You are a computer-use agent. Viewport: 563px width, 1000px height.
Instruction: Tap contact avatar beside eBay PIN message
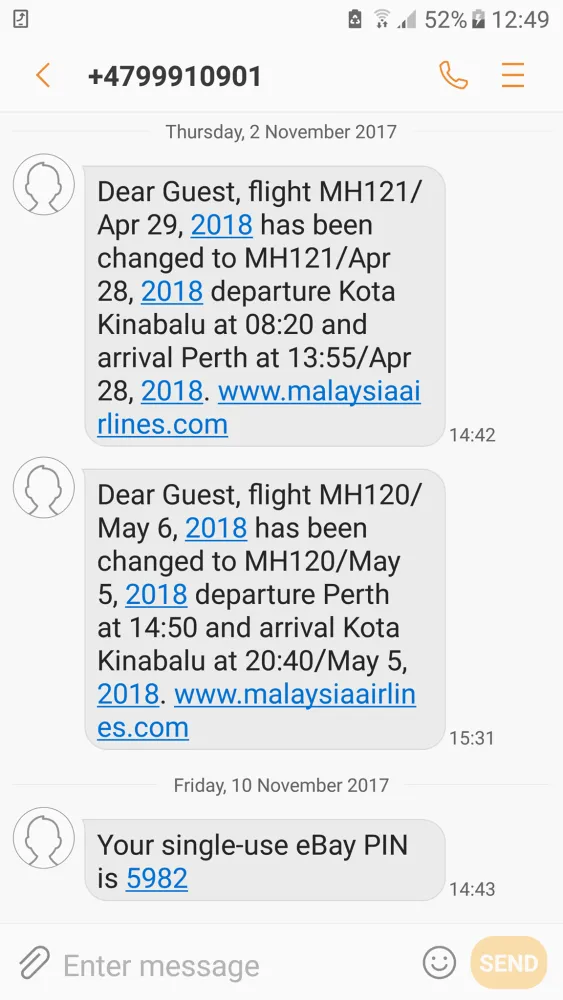click(44, 838)
